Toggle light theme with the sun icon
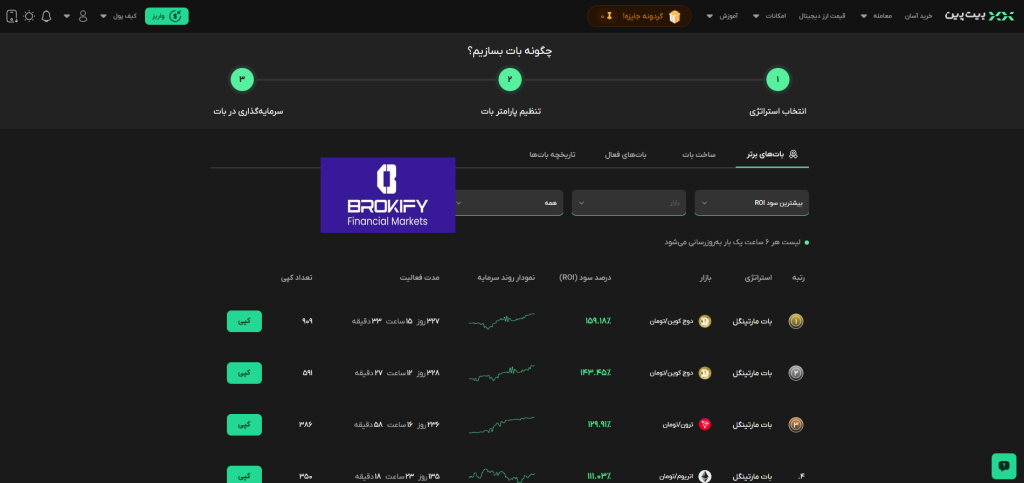The image size is (1024, 483). 29,16
